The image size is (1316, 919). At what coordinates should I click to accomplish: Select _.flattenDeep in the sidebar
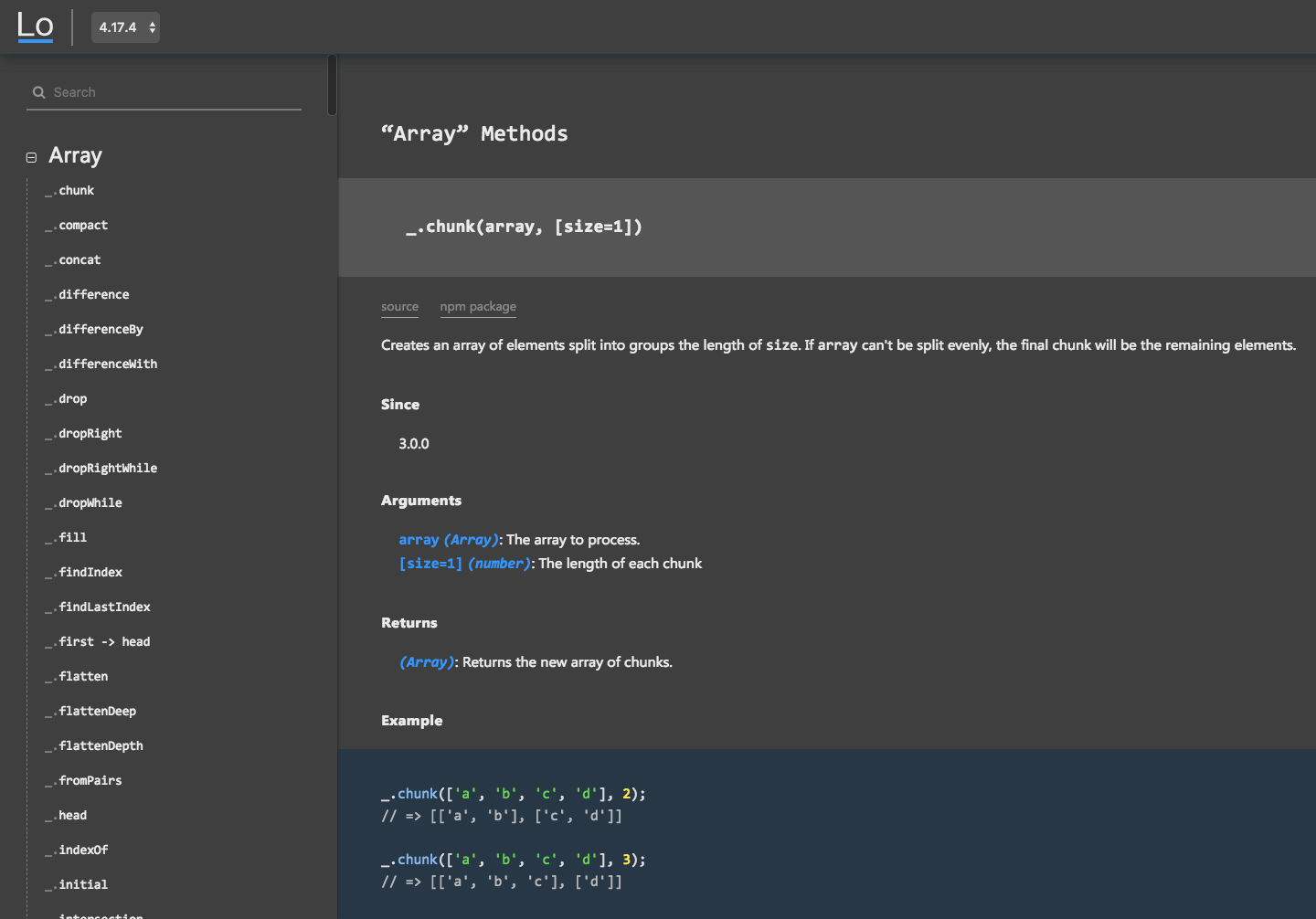tap(98, 711)
